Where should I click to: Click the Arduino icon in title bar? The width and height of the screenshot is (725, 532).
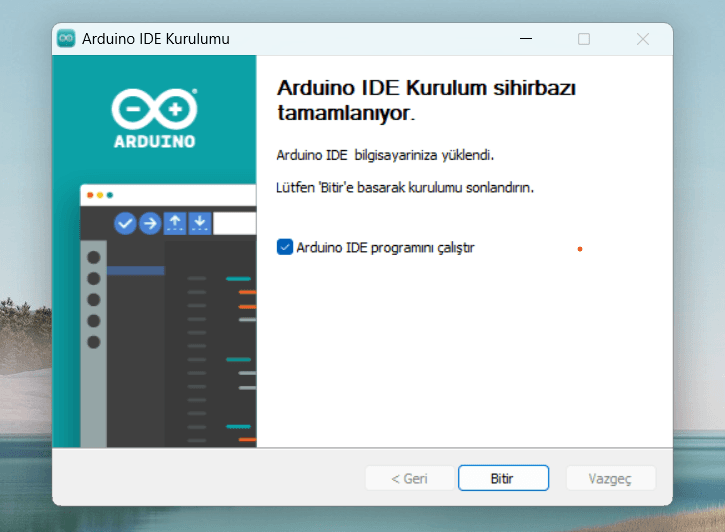[x=66, y=38]
